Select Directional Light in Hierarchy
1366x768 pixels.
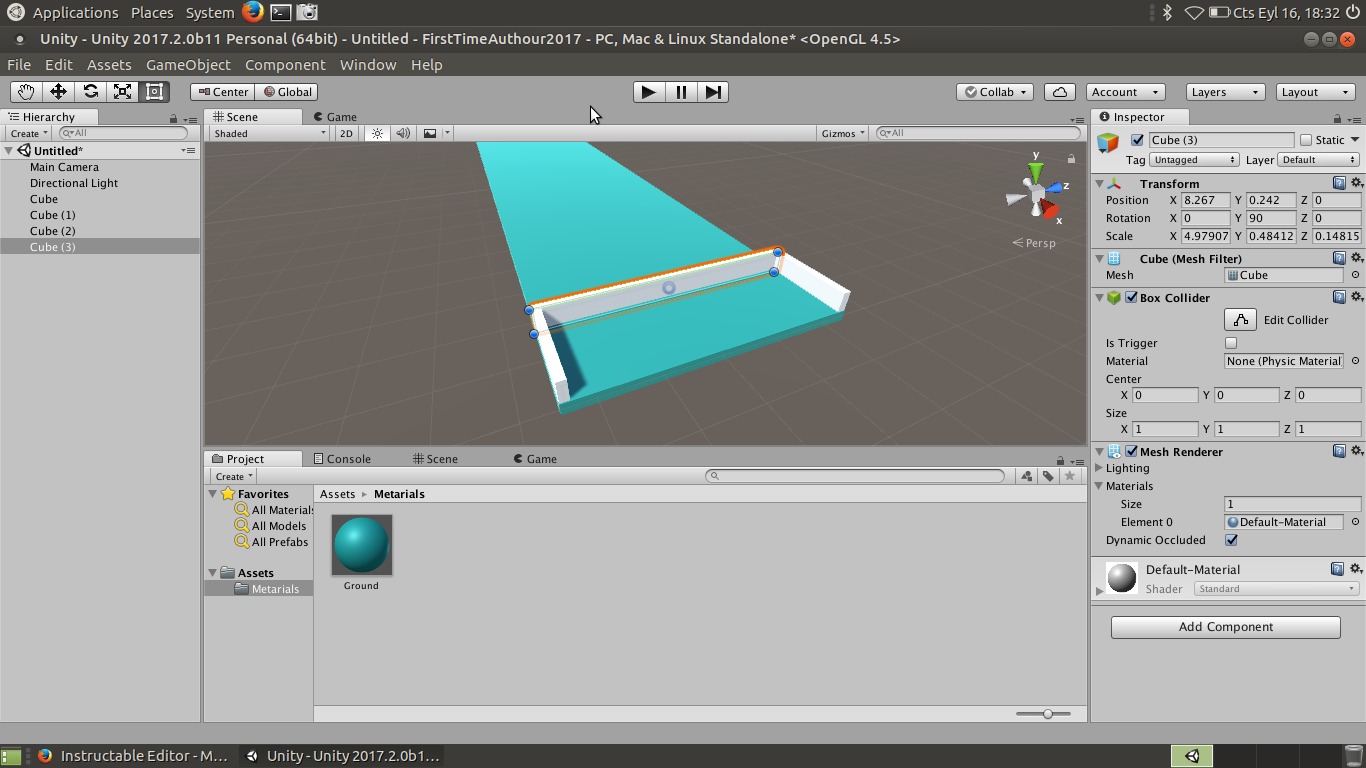point(74,183)
